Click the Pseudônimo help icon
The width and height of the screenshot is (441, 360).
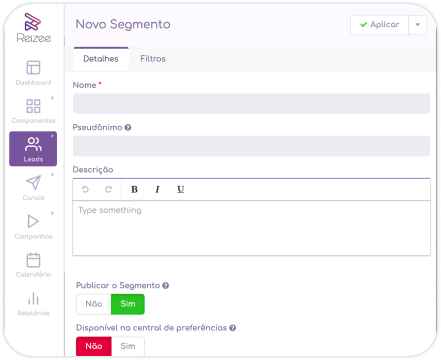coord(128,127)
